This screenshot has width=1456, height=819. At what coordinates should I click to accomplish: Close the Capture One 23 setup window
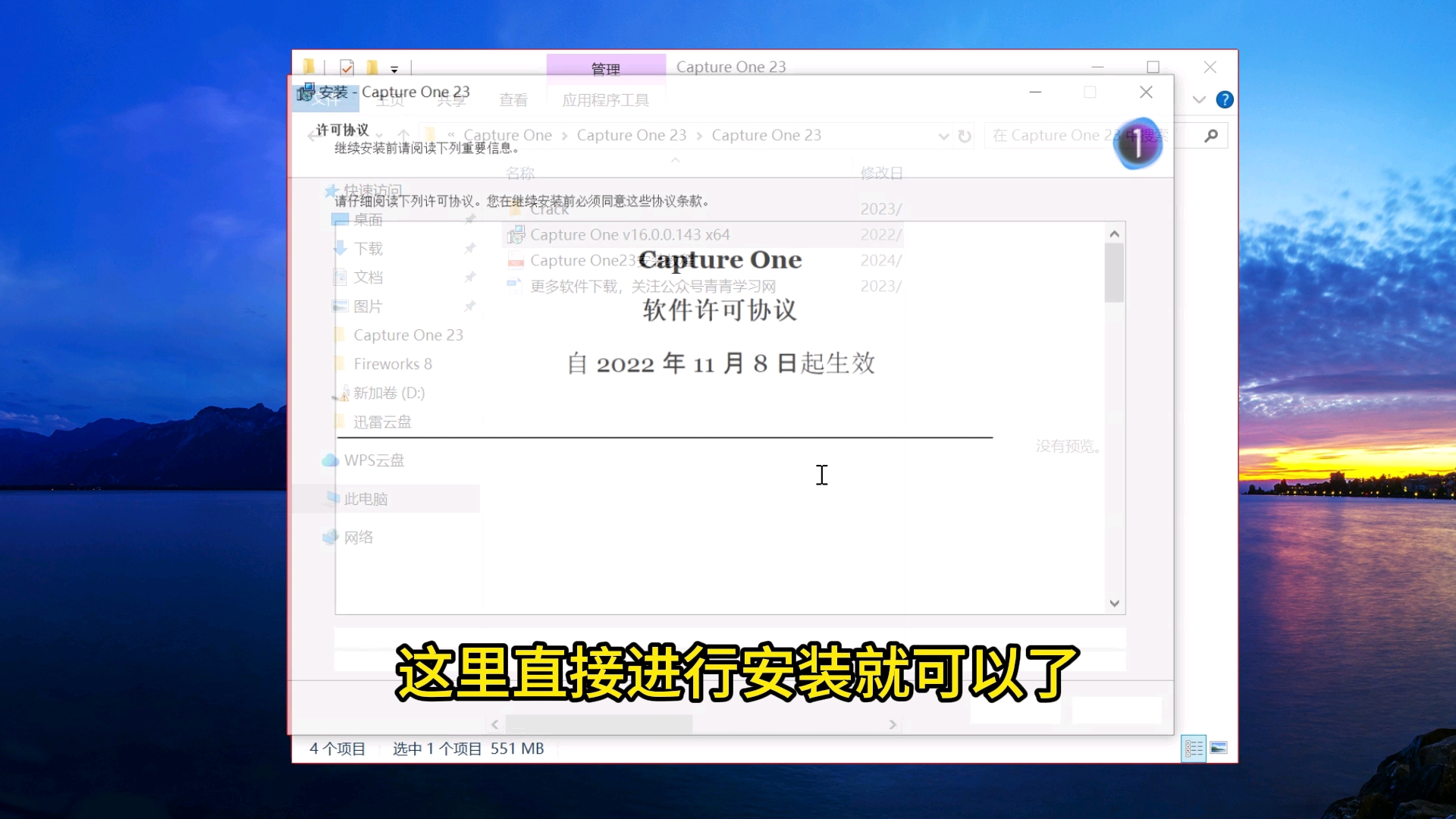pyautogui.click(x=1146, y=92)
